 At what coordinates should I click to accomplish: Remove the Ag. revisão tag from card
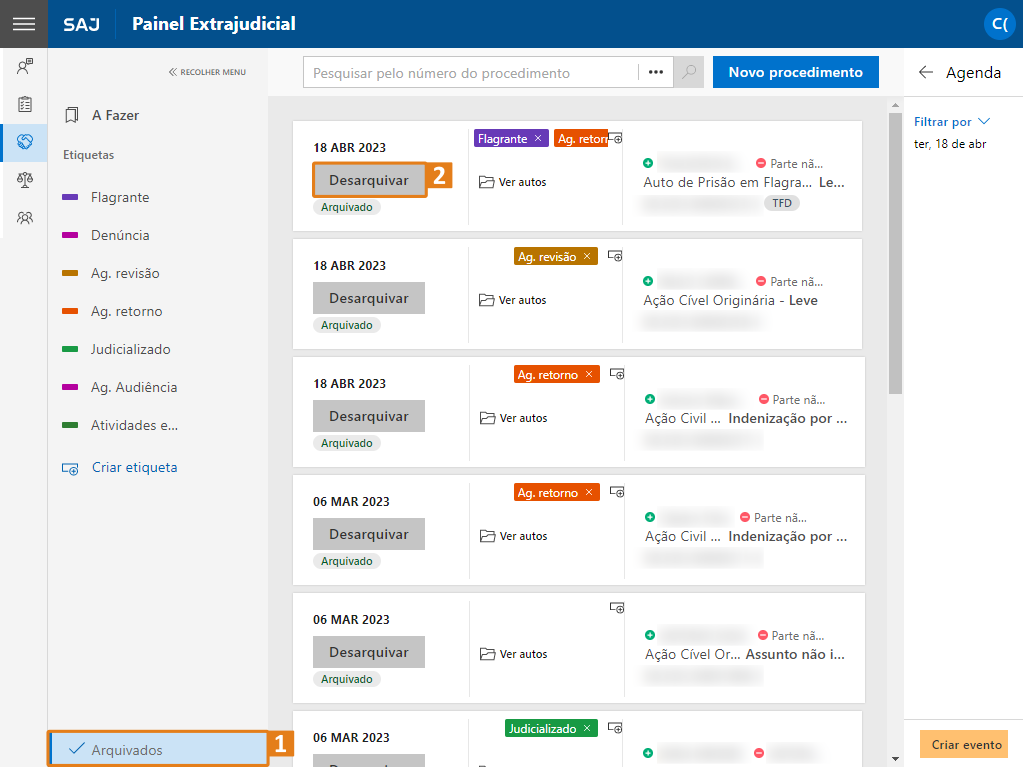(587, 256)
